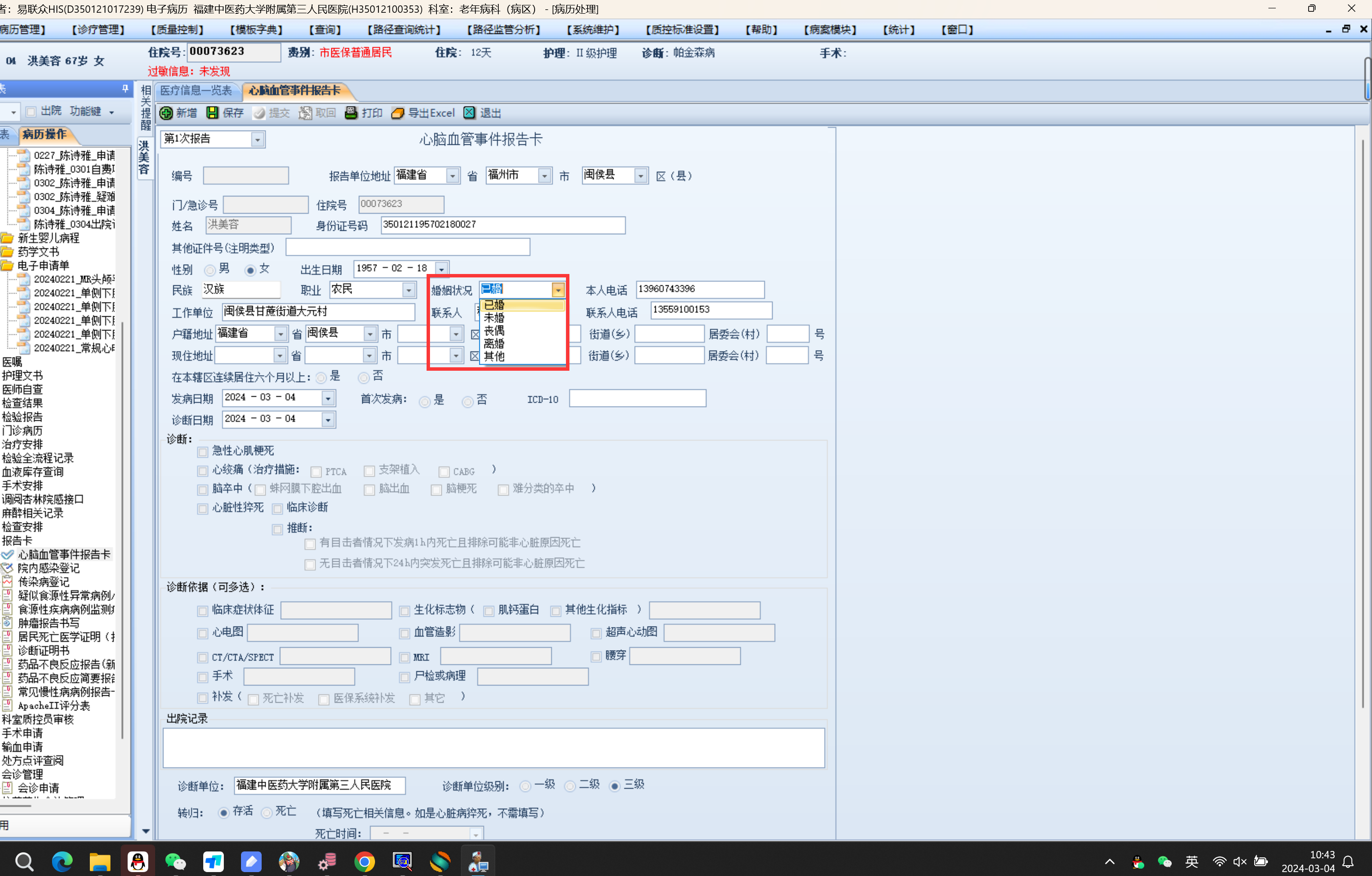
Task: Open the 职业 occupation dropdown arrow
Action: (x=408, y=291)
